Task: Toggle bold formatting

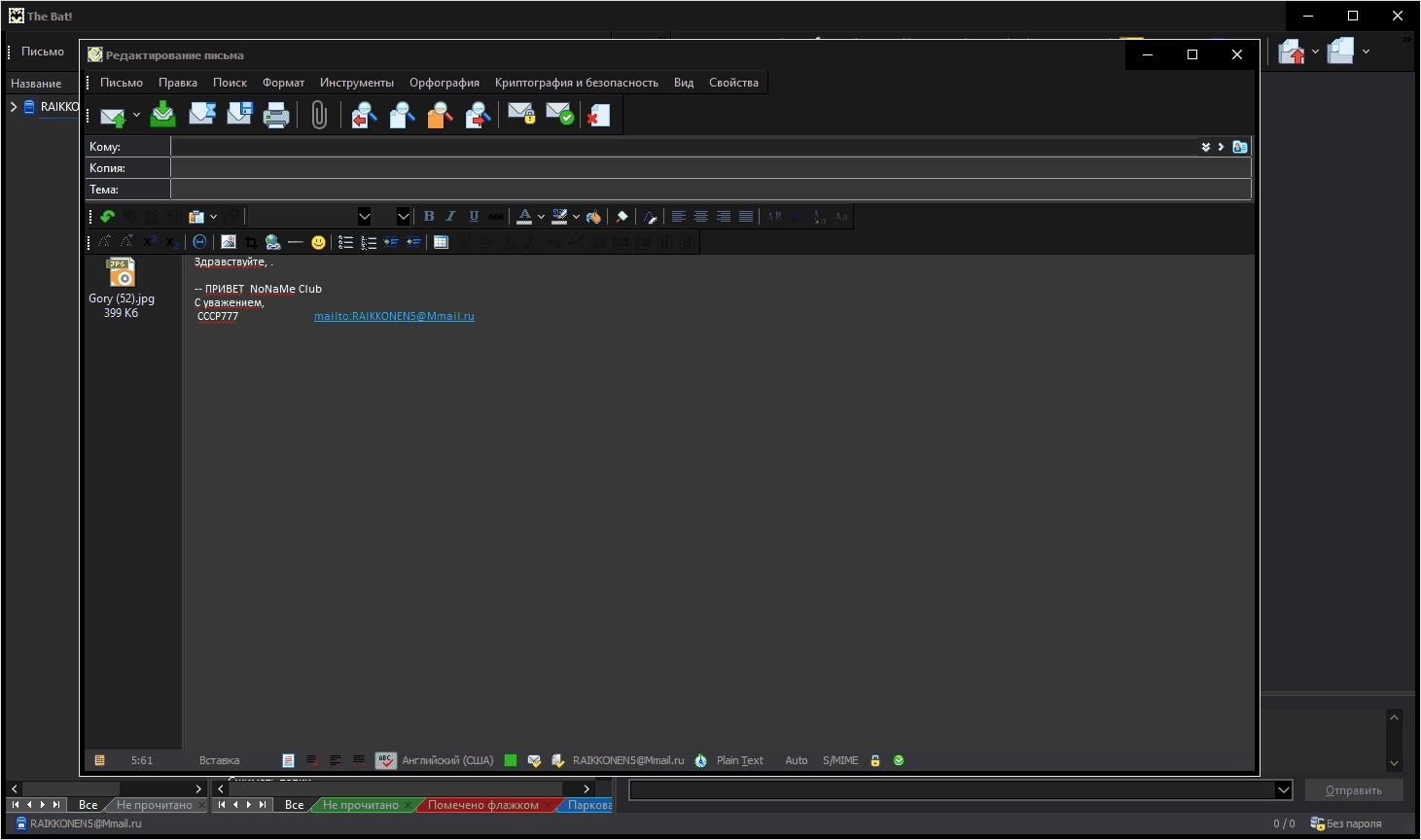Action: [x=429, y=217]
